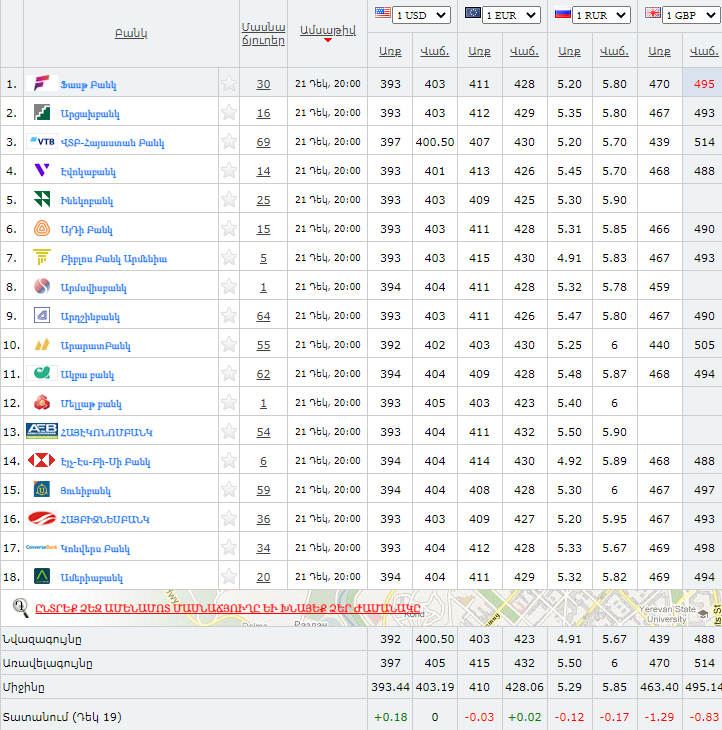The height and width of the screenshot is (730, 722).
Task: Click the red GBP sell value 495
Action: coord(704,84)
